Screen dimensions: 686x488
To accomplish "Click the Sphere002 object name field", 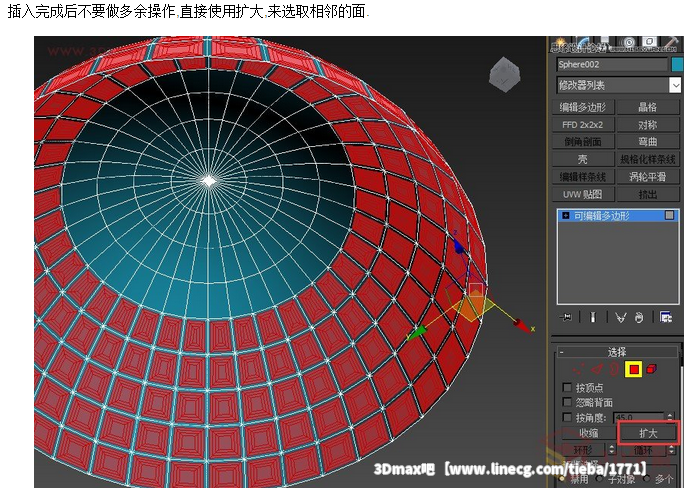I will tap(612, 65).
